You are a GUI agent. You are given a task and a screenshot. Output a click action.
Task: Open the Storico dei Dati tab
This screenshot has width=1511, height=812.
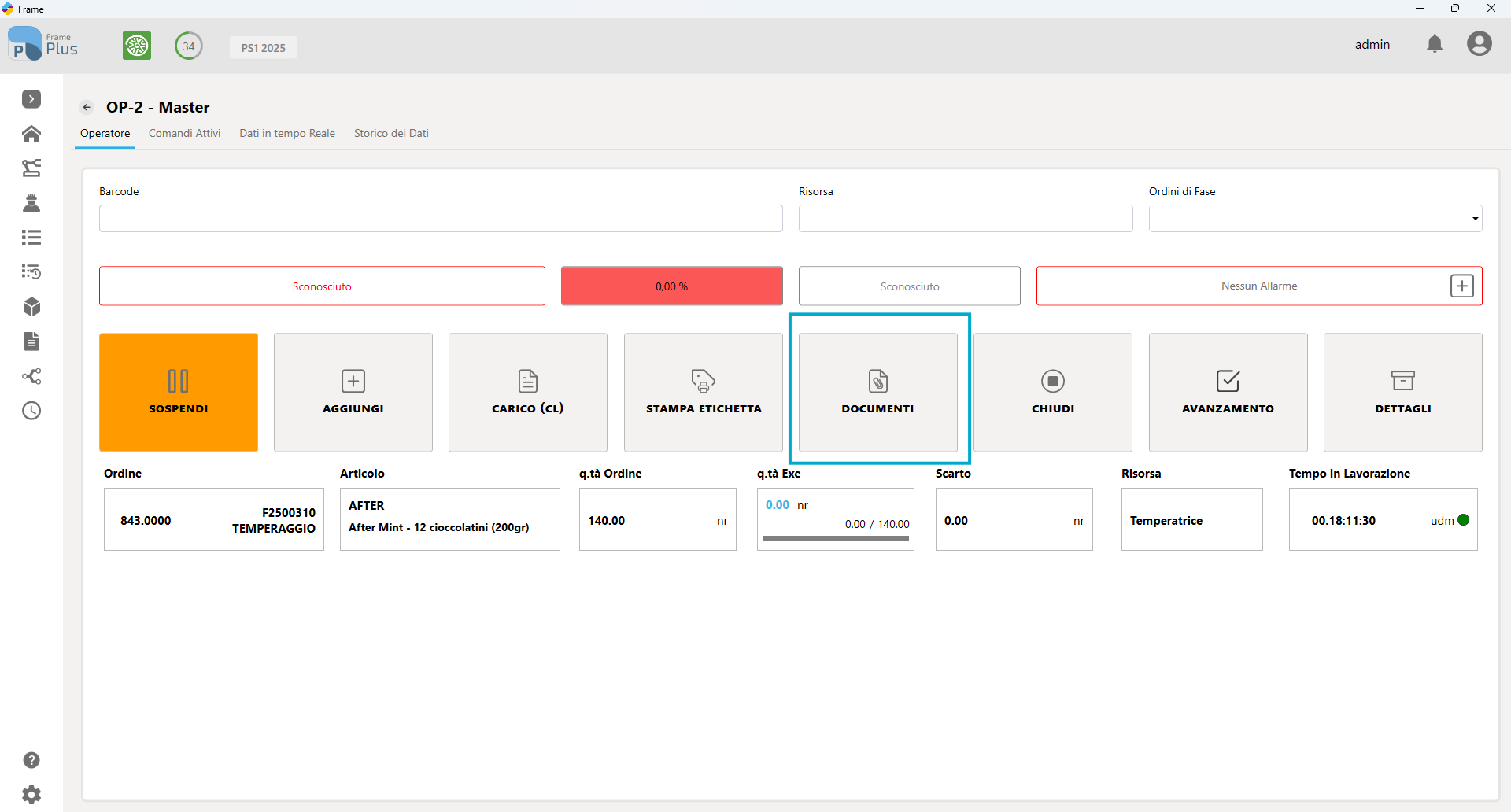pos(391,133)
